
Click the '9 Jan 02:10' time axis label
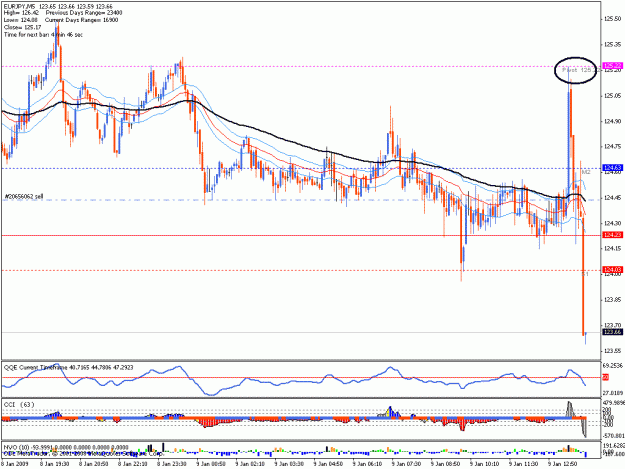point(250,464)
